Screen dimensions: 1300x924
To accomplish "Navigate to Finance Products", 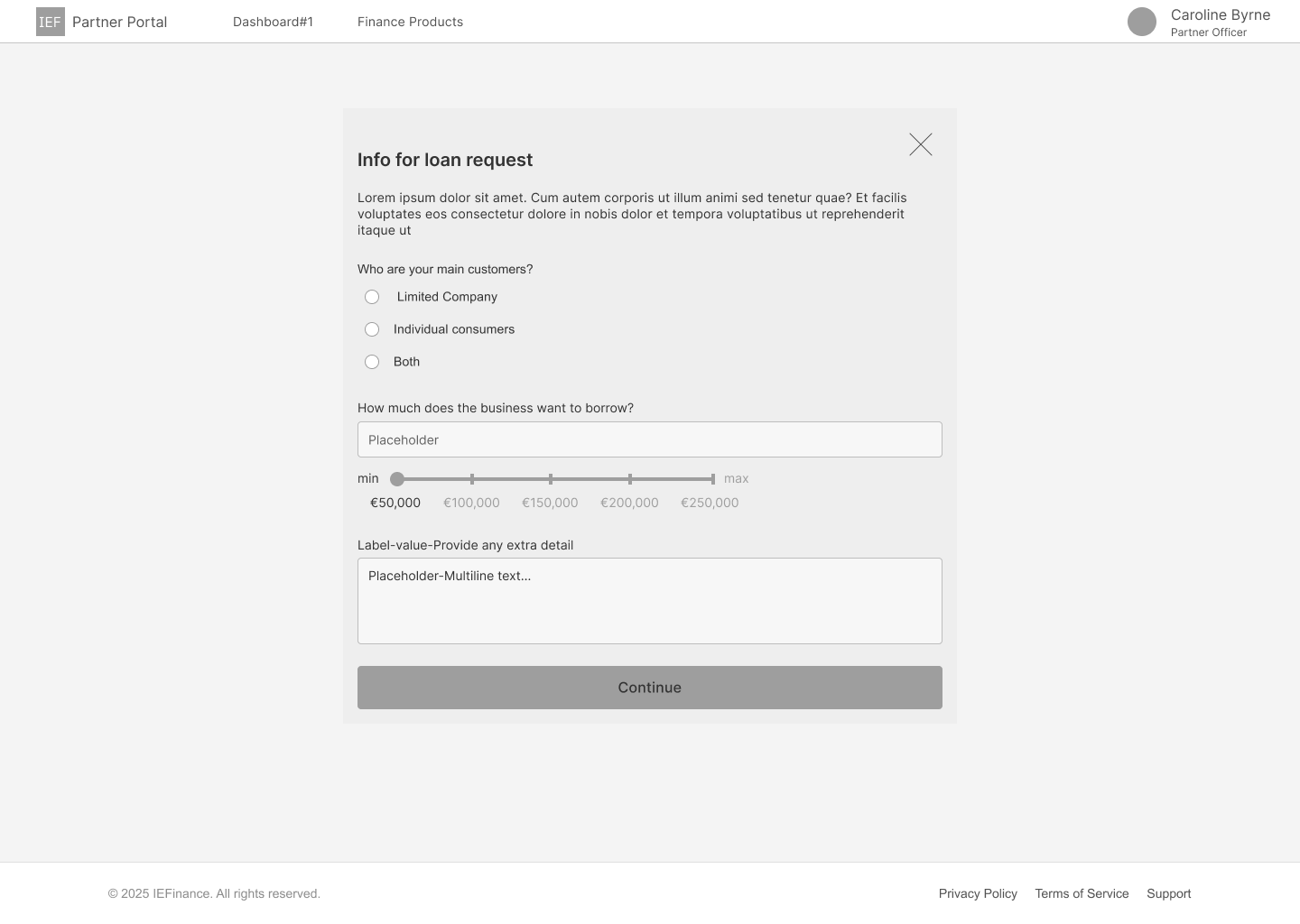I will coord(410,22).
